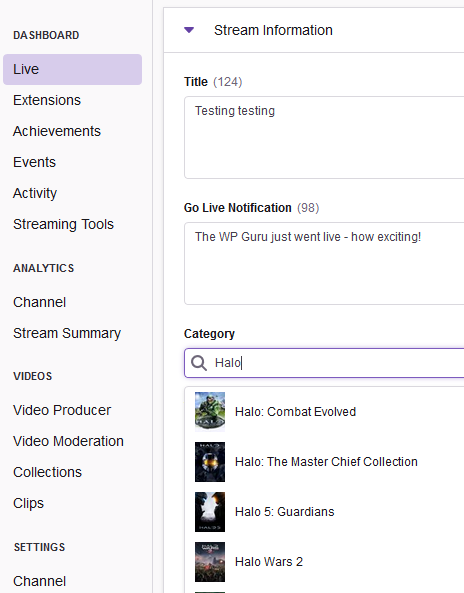Go to Achievements page

(x=57, y=131)
